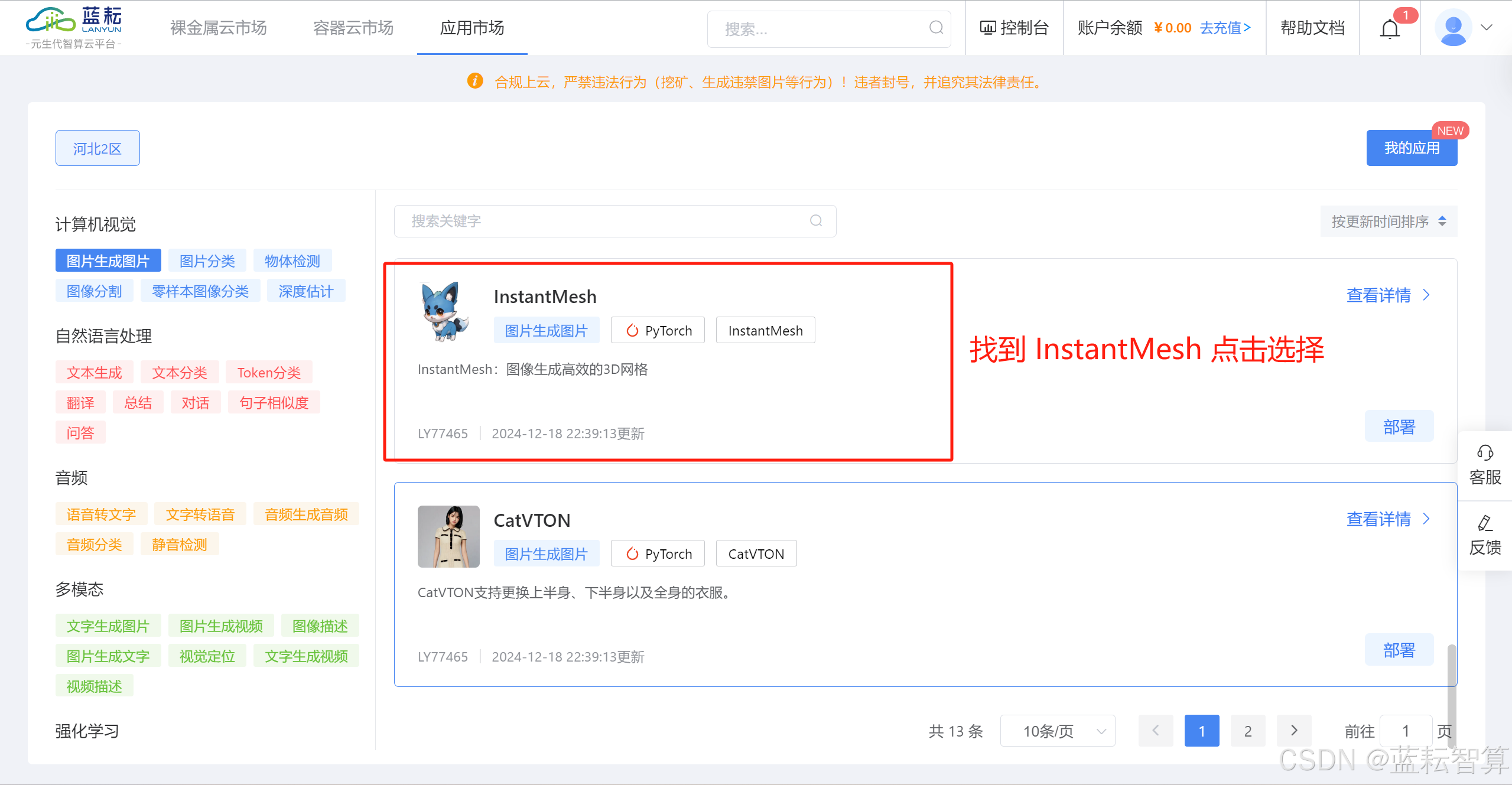Expand the account menu arrow beside avatar
This screenshot has height=785, width=1512.
(x=1487, y=28)
